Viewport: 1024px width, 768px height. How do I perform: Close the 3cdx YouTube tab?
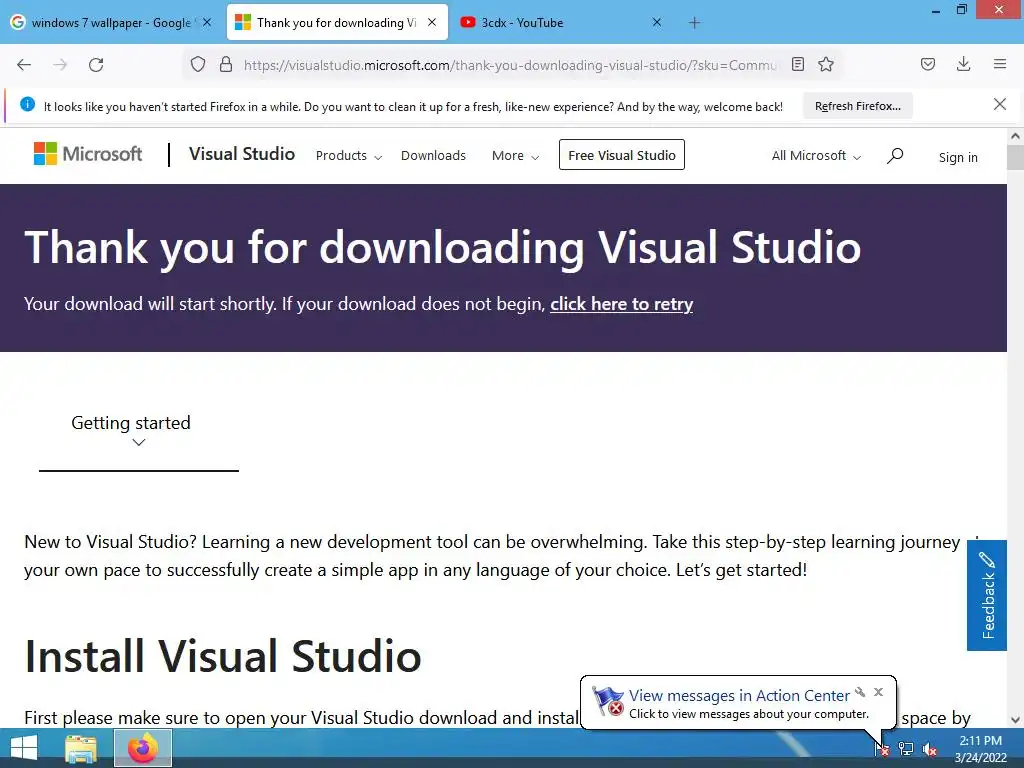656,22
